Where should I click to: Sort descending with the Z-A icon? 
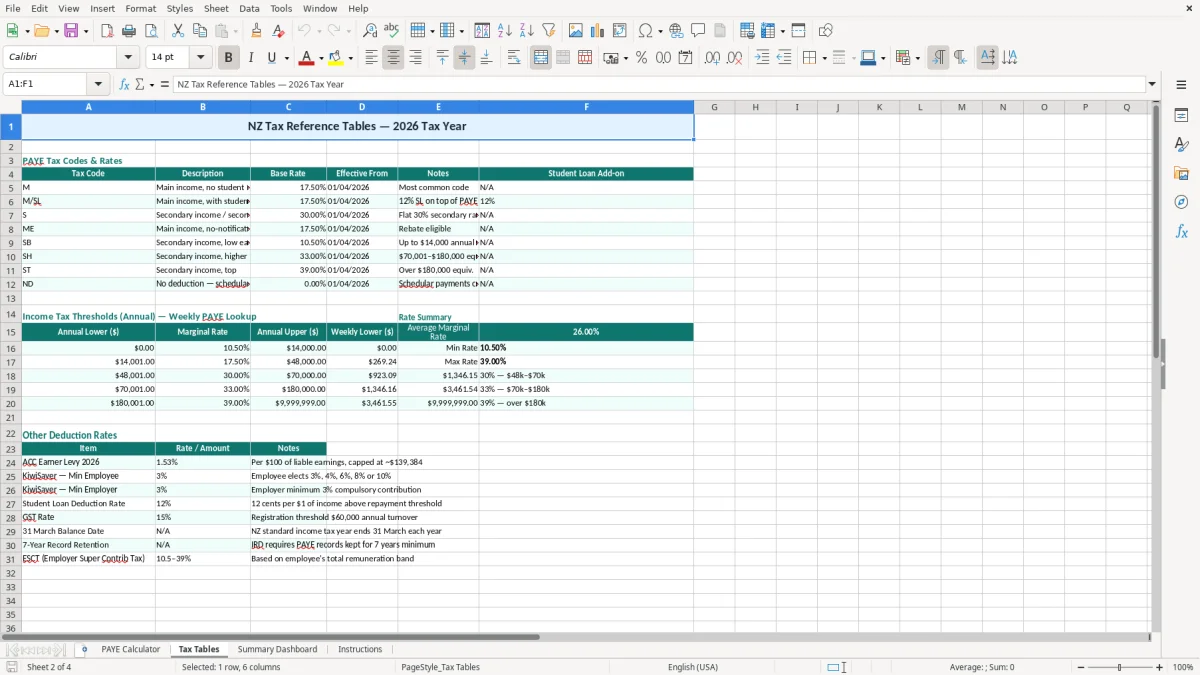(x=526, y=31)
